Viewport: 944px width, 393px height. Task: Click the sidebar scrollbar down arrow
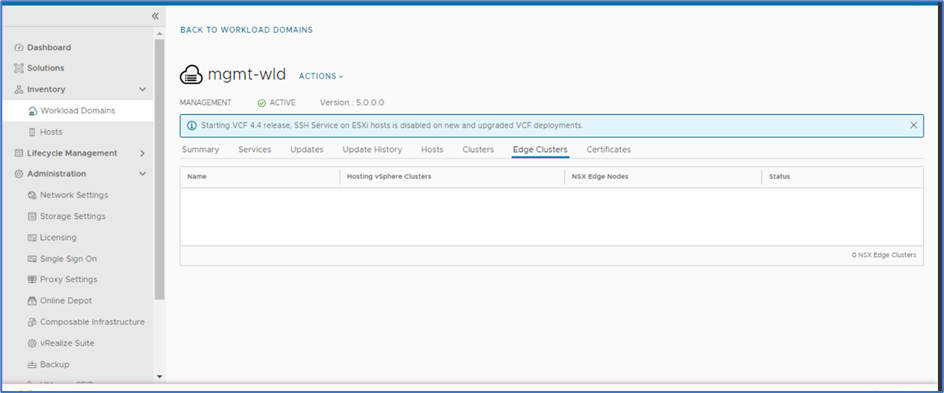[160, 377]
